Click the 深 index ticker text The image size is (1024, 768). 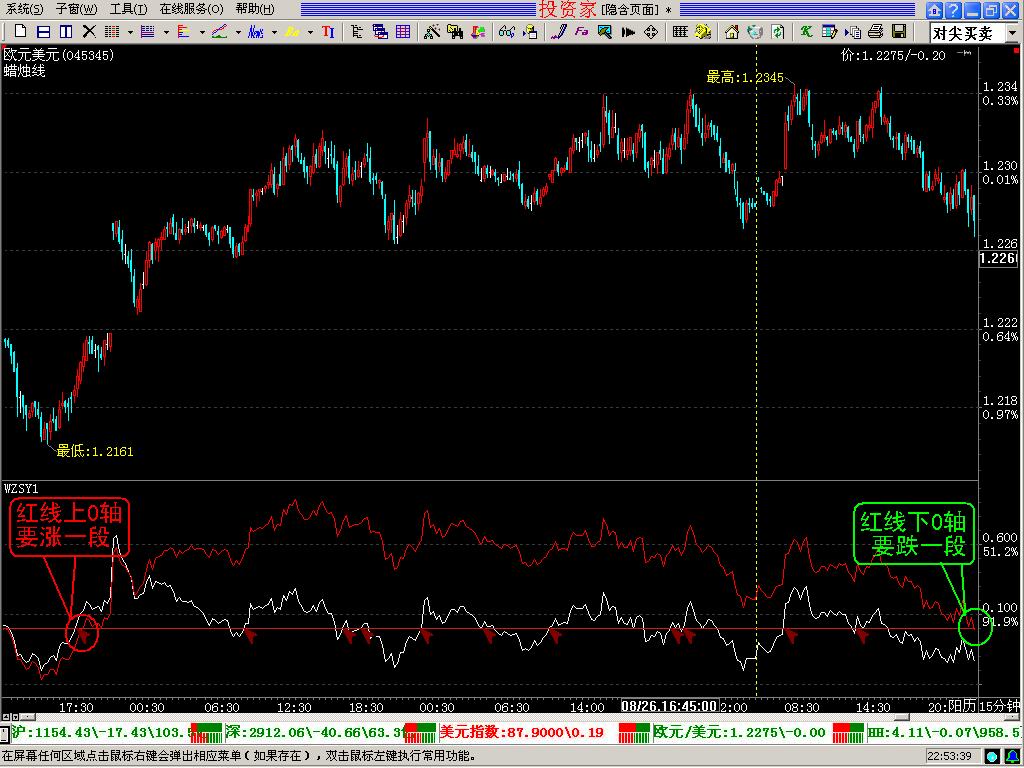pos(316,732)
